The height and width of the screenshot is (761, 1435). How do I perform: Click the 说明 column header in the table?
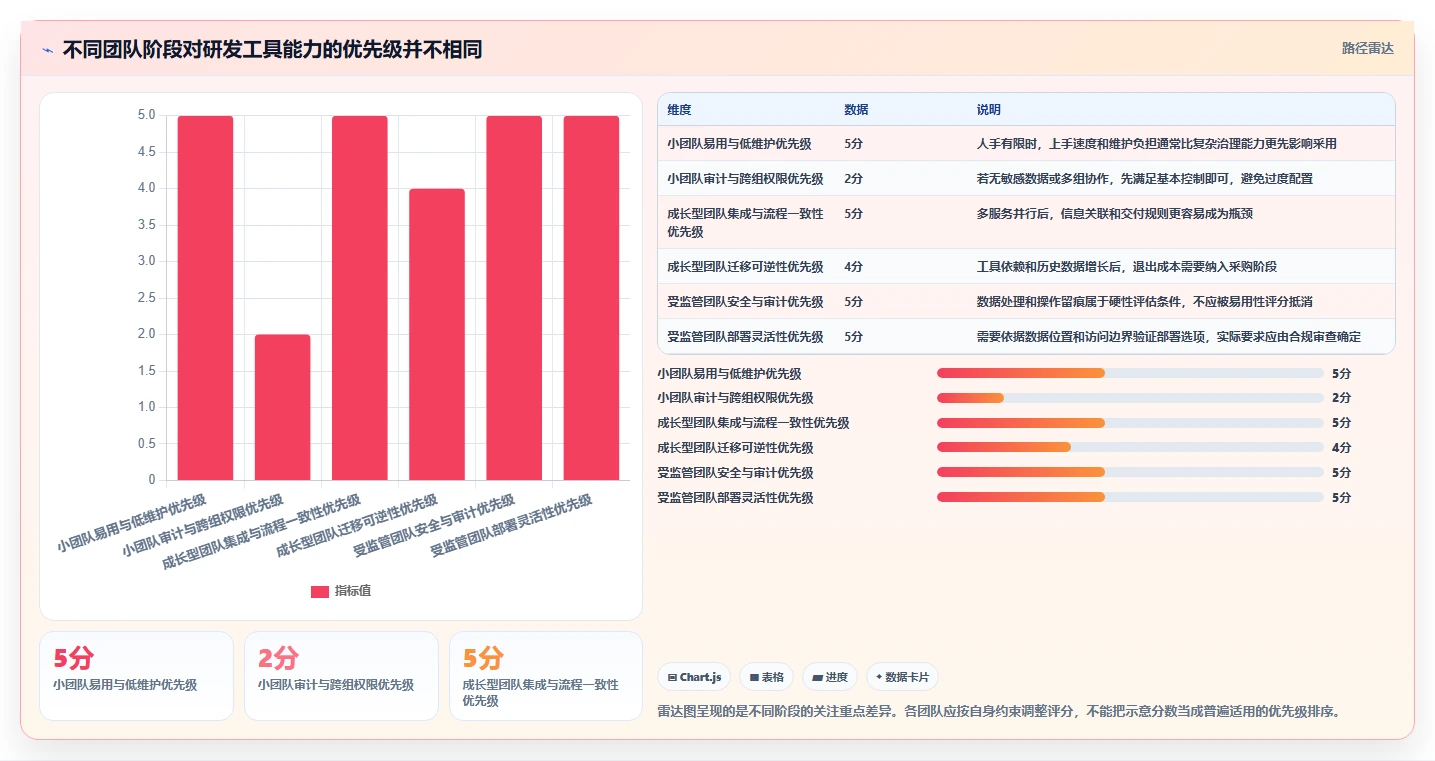point(989,110)
